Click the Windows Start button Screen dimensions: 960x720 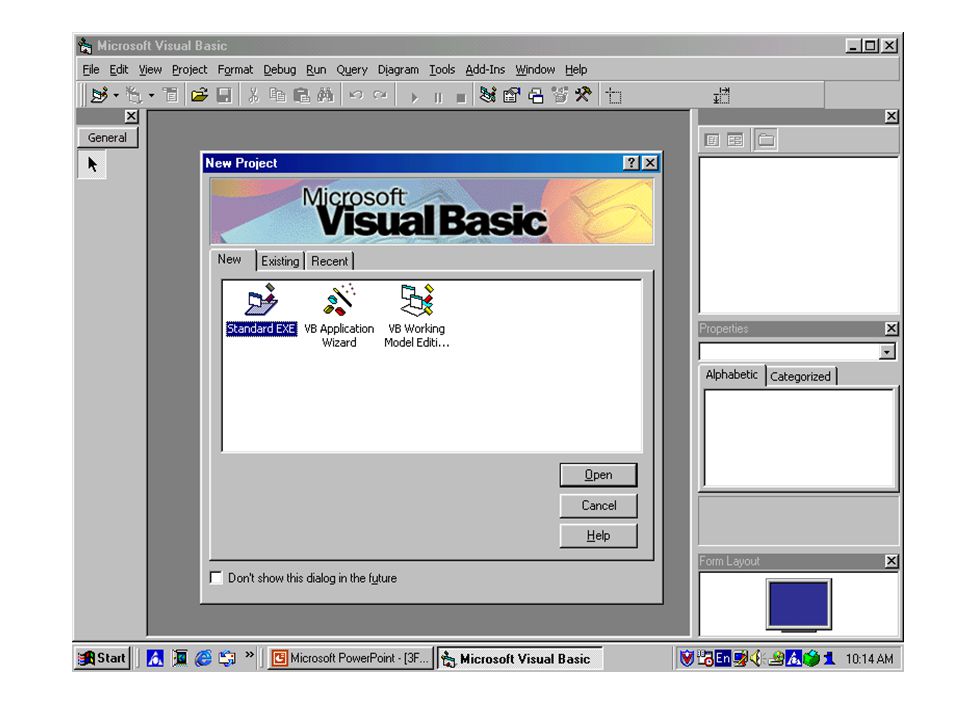coord(103,658)
